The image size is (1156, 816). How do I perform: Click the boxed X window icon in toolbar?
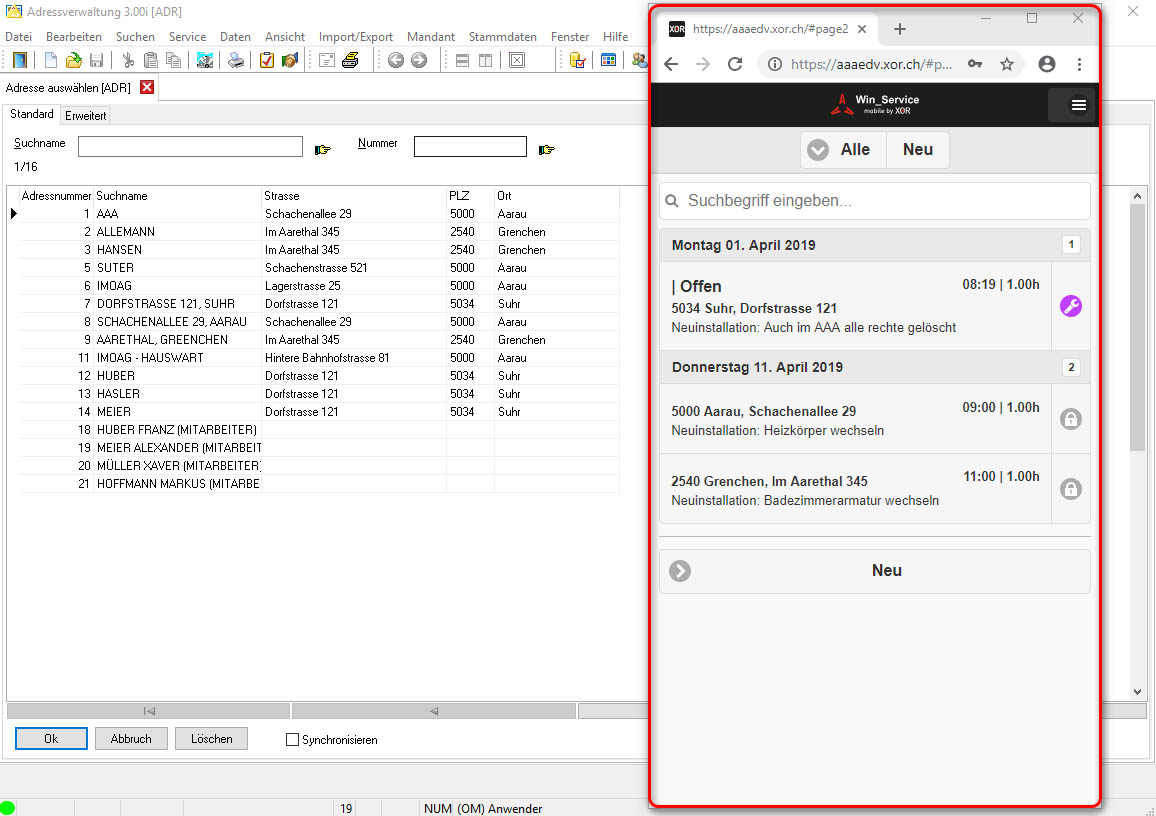[517, 60]
